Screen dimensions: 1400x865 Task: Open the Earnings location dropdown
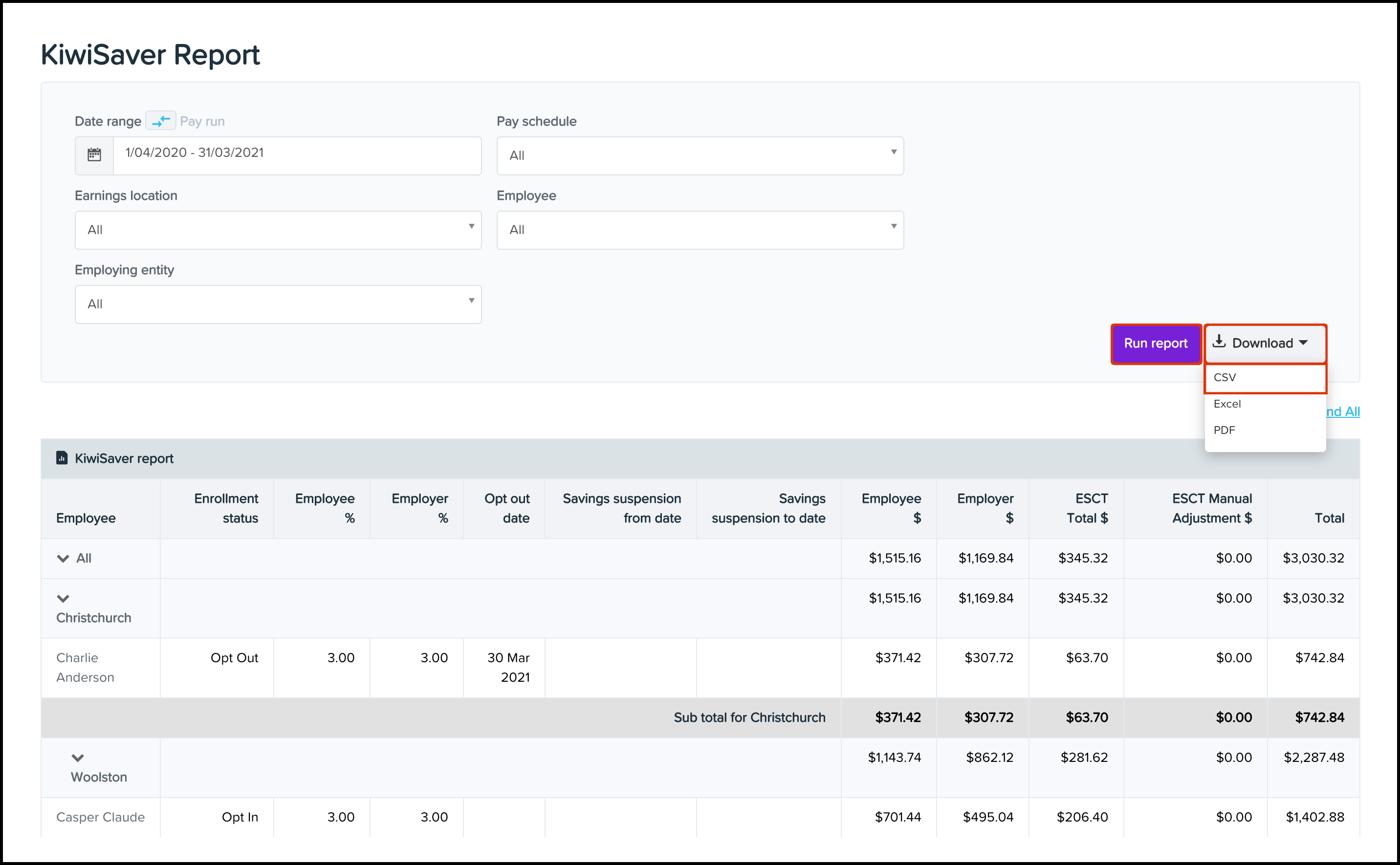[278, 230]
